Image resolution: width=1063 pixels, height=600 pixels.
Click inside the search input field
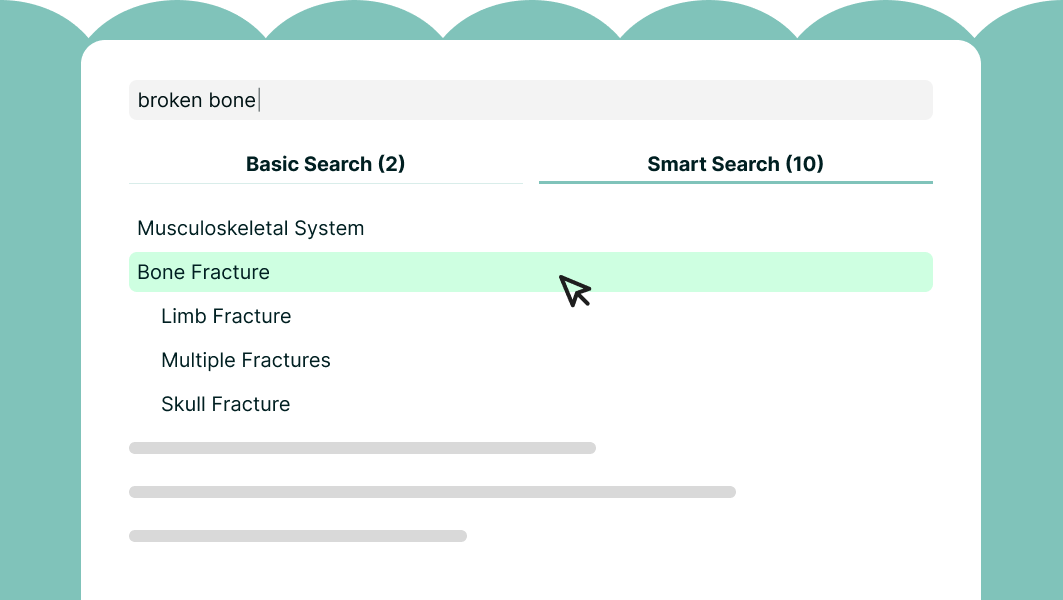[530, 100]
